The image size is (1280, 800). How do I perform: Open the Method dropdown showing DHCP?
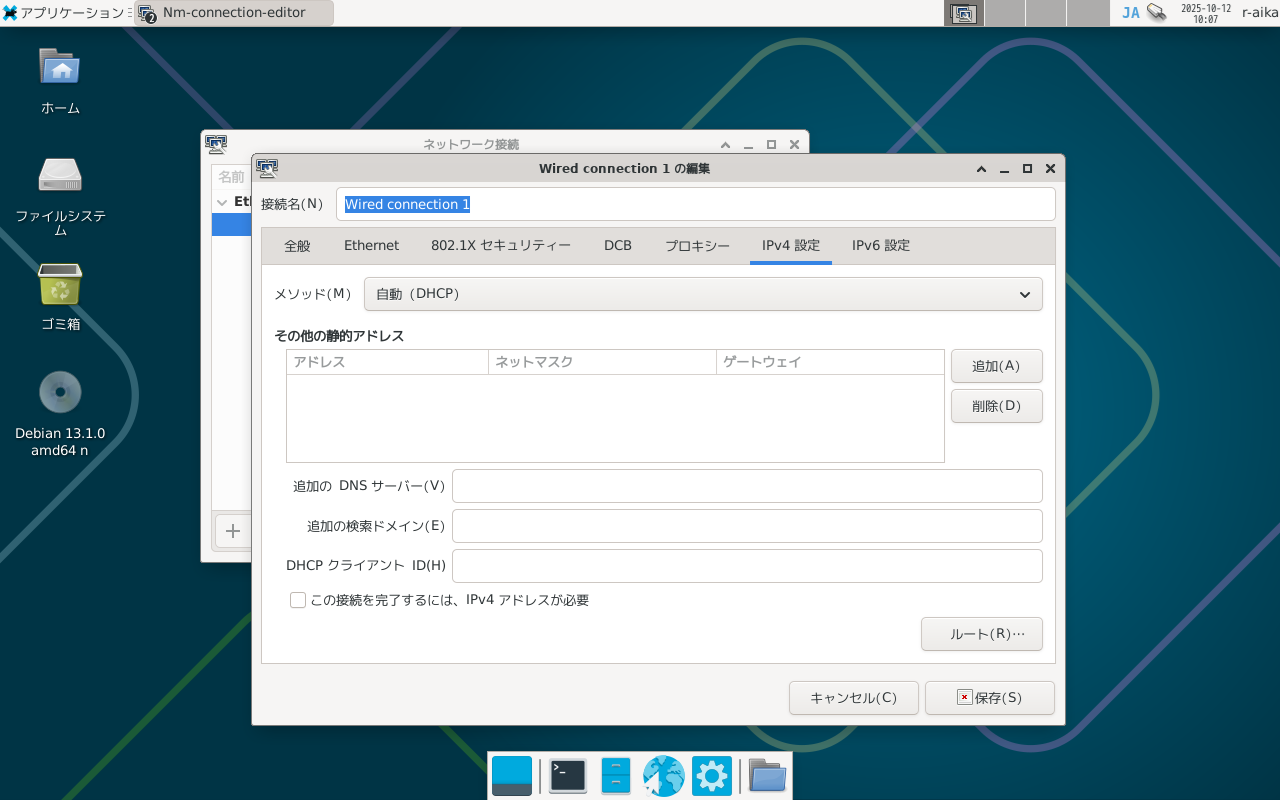point(703,294)
